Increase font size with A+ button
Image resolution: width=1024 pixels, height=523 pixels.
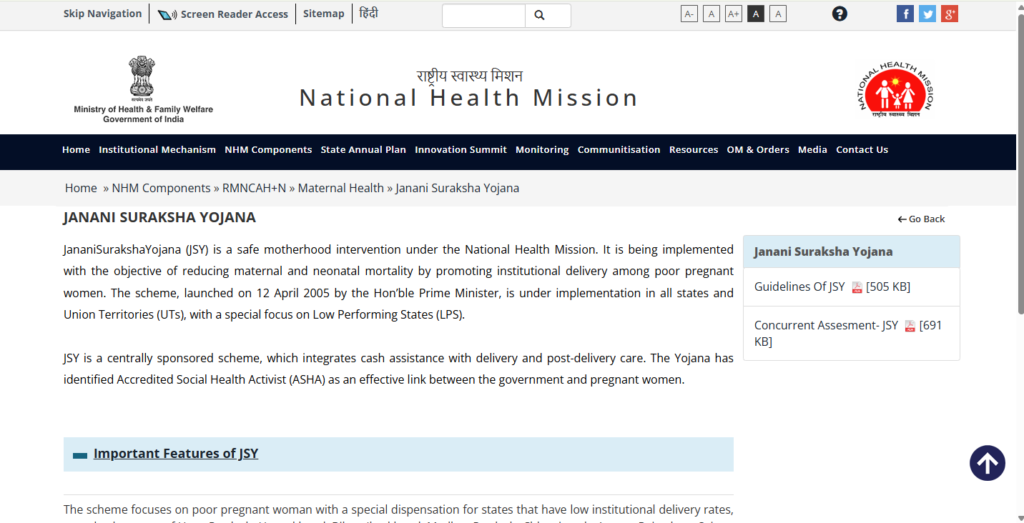(x=733, y=13)
